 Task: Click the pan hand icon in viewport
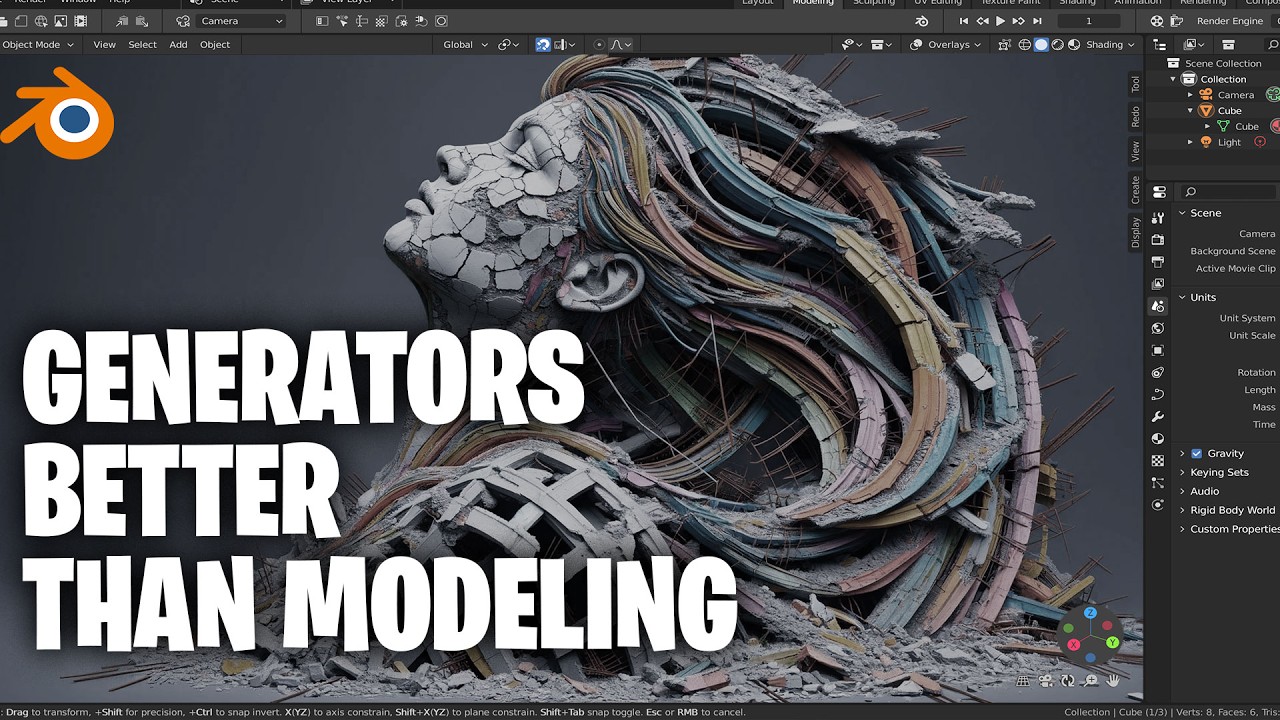point(1113,680)
